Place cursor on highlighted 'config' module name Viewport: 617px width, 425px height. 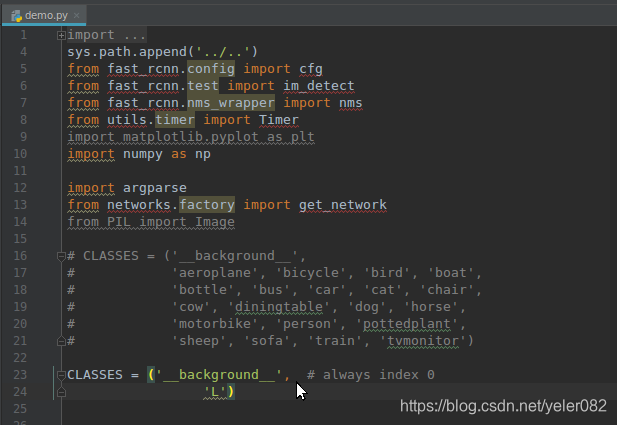pos(211,69)
